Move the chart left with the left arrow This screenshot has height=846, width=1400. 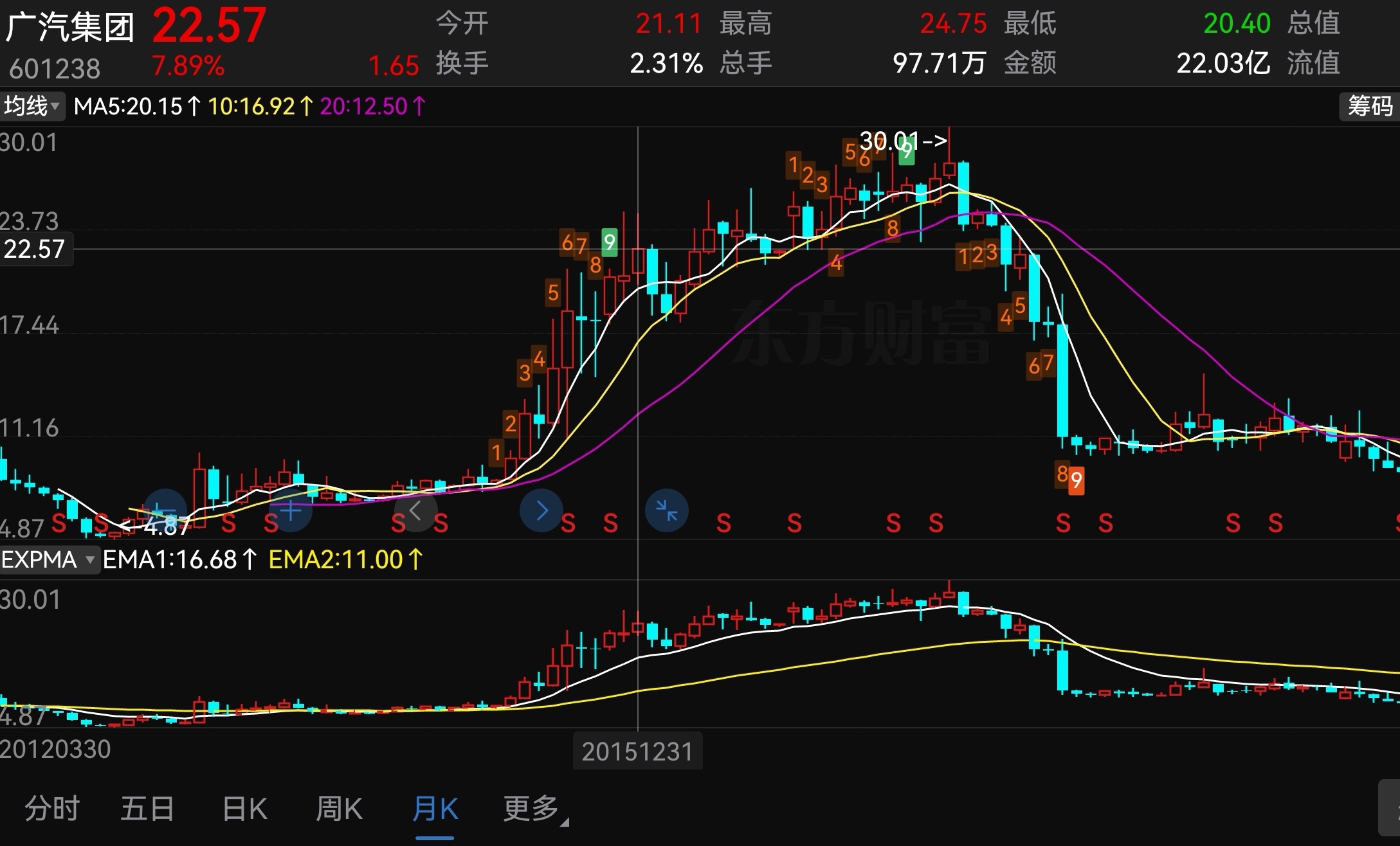click(x=416, y=510)
